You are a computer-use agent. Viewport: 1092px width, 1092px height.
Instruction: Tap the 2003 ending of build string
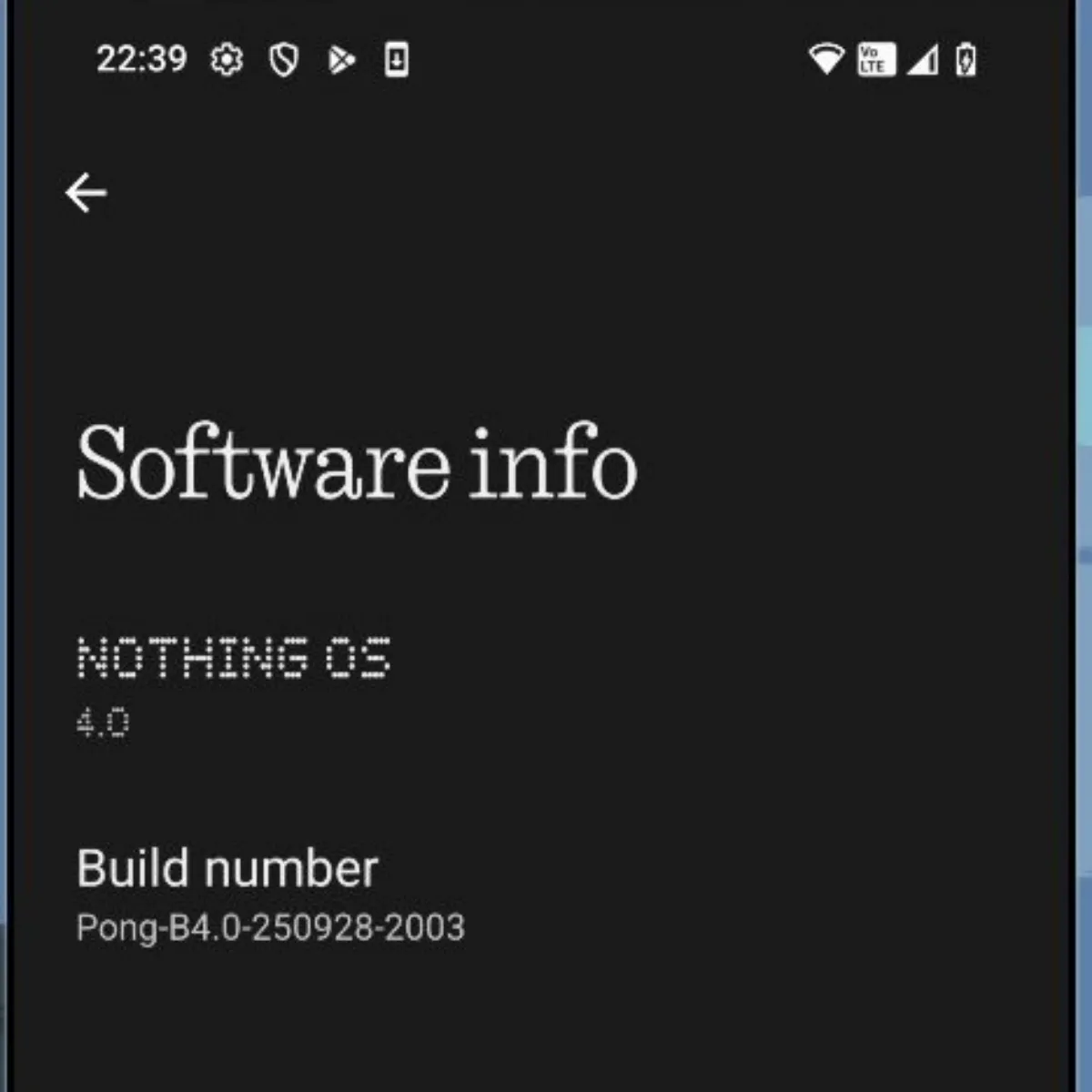(x=424, y=927)
